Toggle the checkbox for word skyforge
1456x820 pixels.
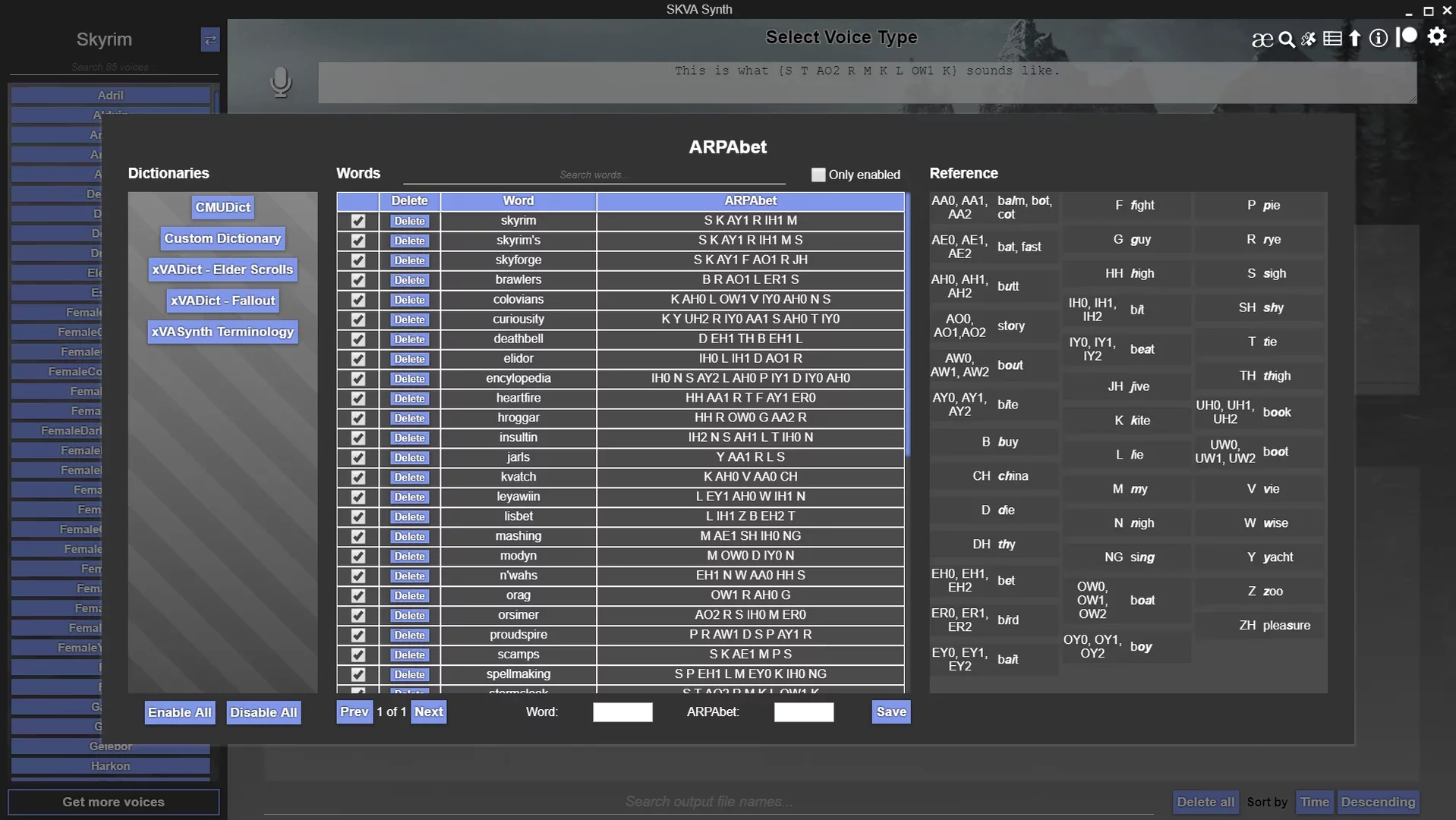(358, 260)
